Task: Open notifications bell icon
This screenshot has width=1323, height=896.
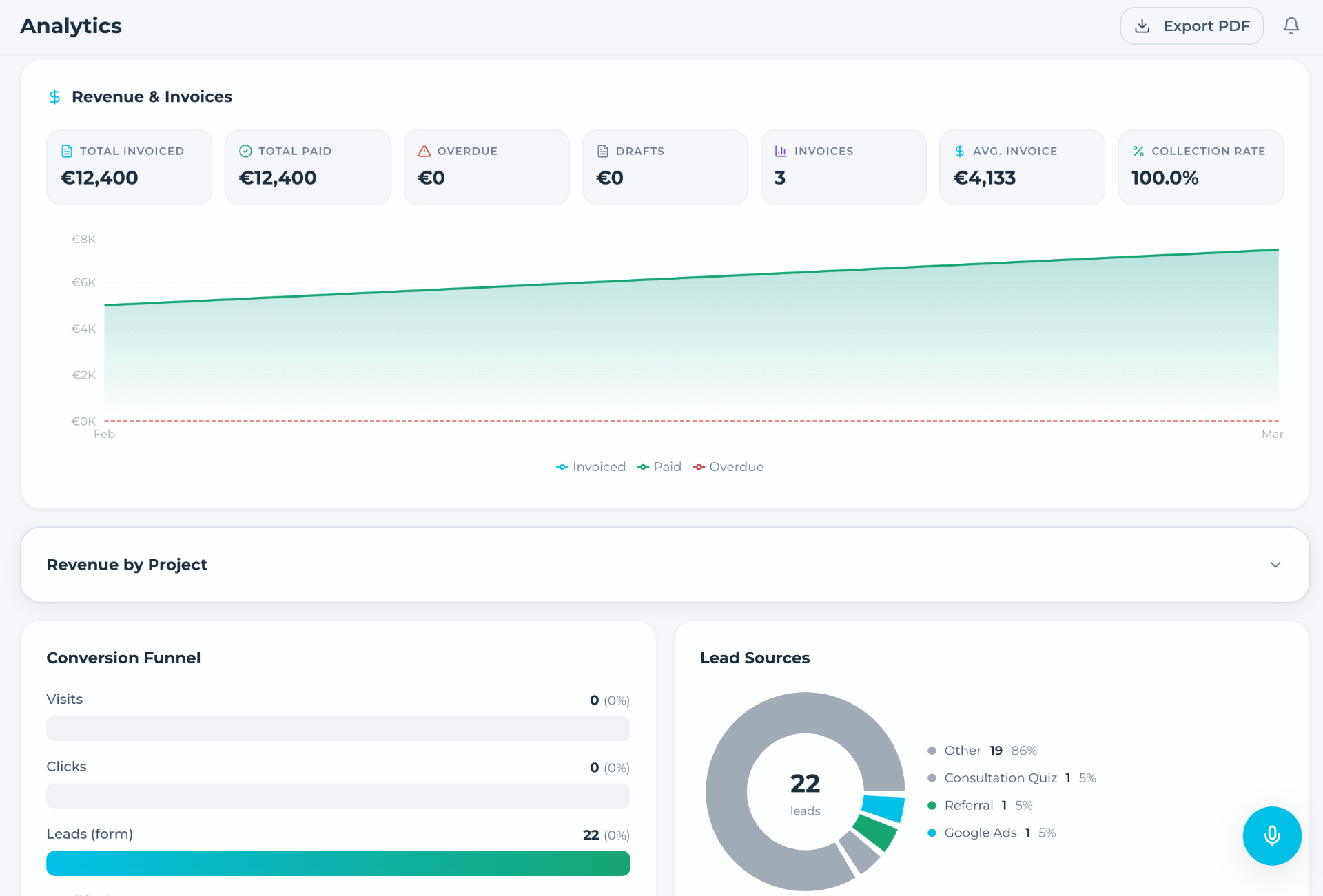Action: pyautogui.click(x=1291, y=26)
